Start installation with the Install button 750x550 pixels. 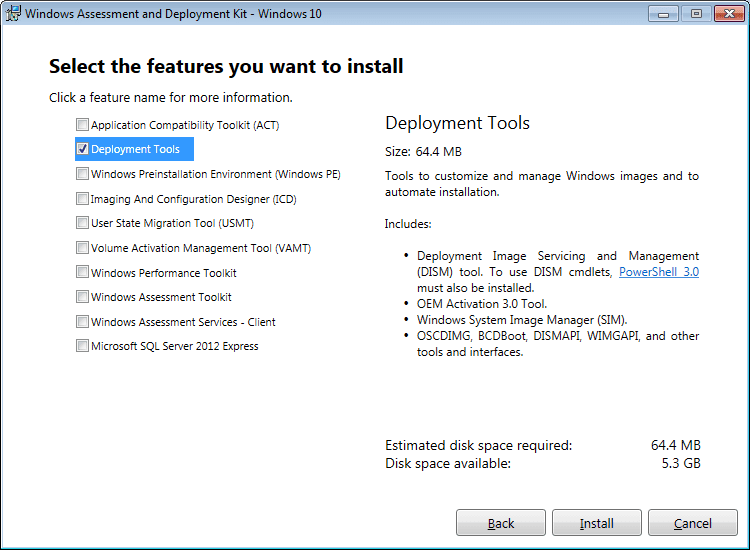pyautogui.click(x=596, y=523)
